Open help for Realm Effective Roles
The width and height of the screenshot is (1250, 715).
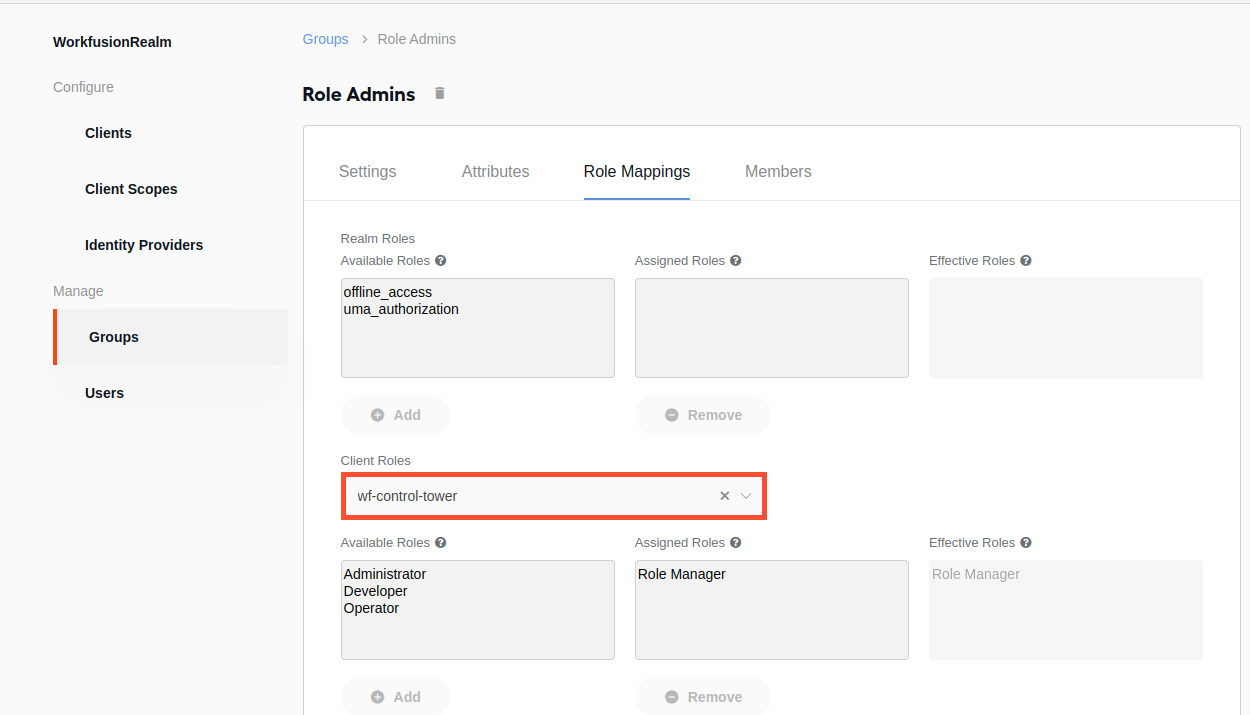point(1026,261)
